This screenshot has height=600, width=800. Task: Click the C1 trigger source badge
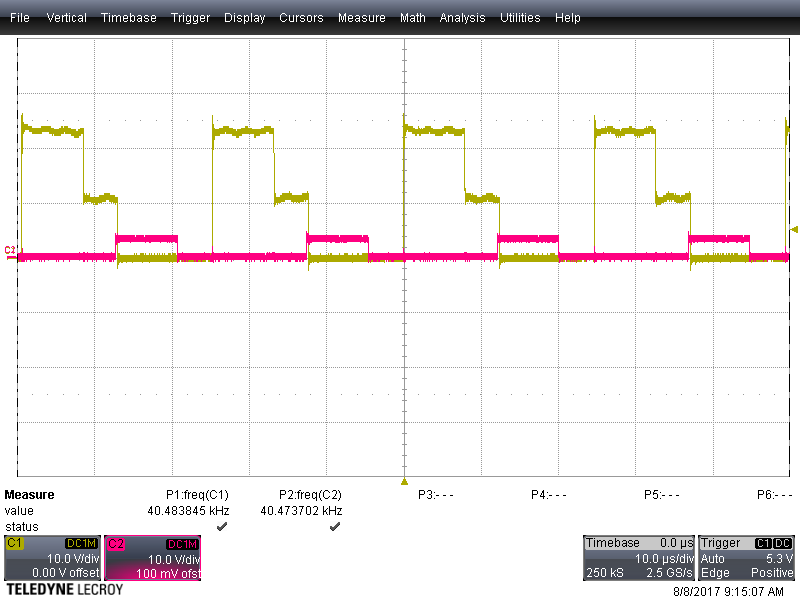click(763, 543)
